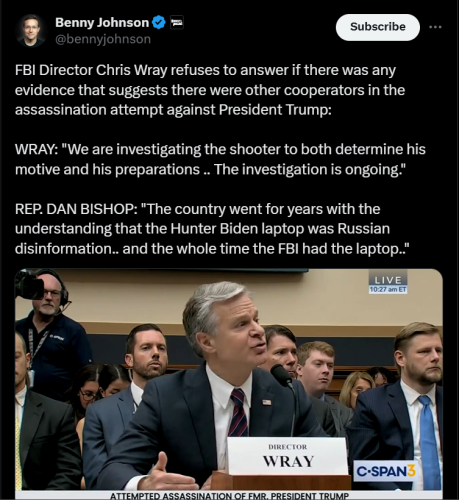Click the affiliate badge beside the checkmark
This screenshot has height=500, width=459.
pyautogui.click(x=177, y=23)
